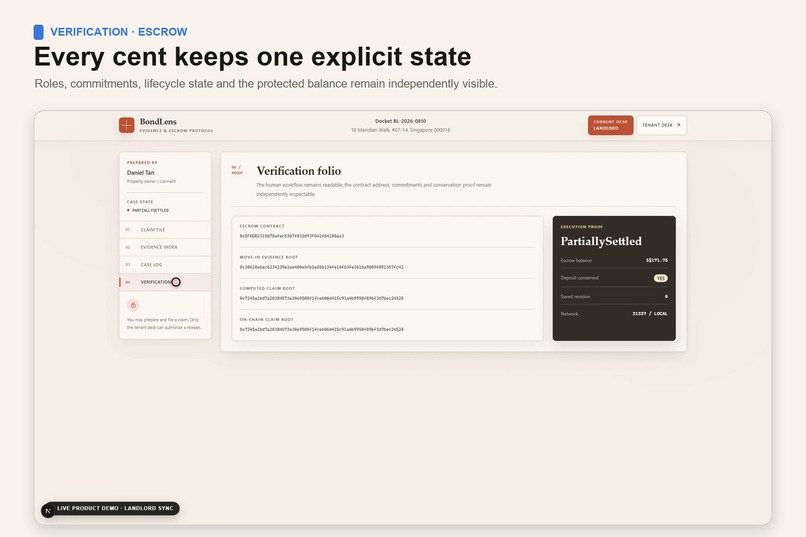This screenshot has height=537, width=806.
Task: Click the PARTIALLYSETTLED case state value
Action: coord(150,210)
